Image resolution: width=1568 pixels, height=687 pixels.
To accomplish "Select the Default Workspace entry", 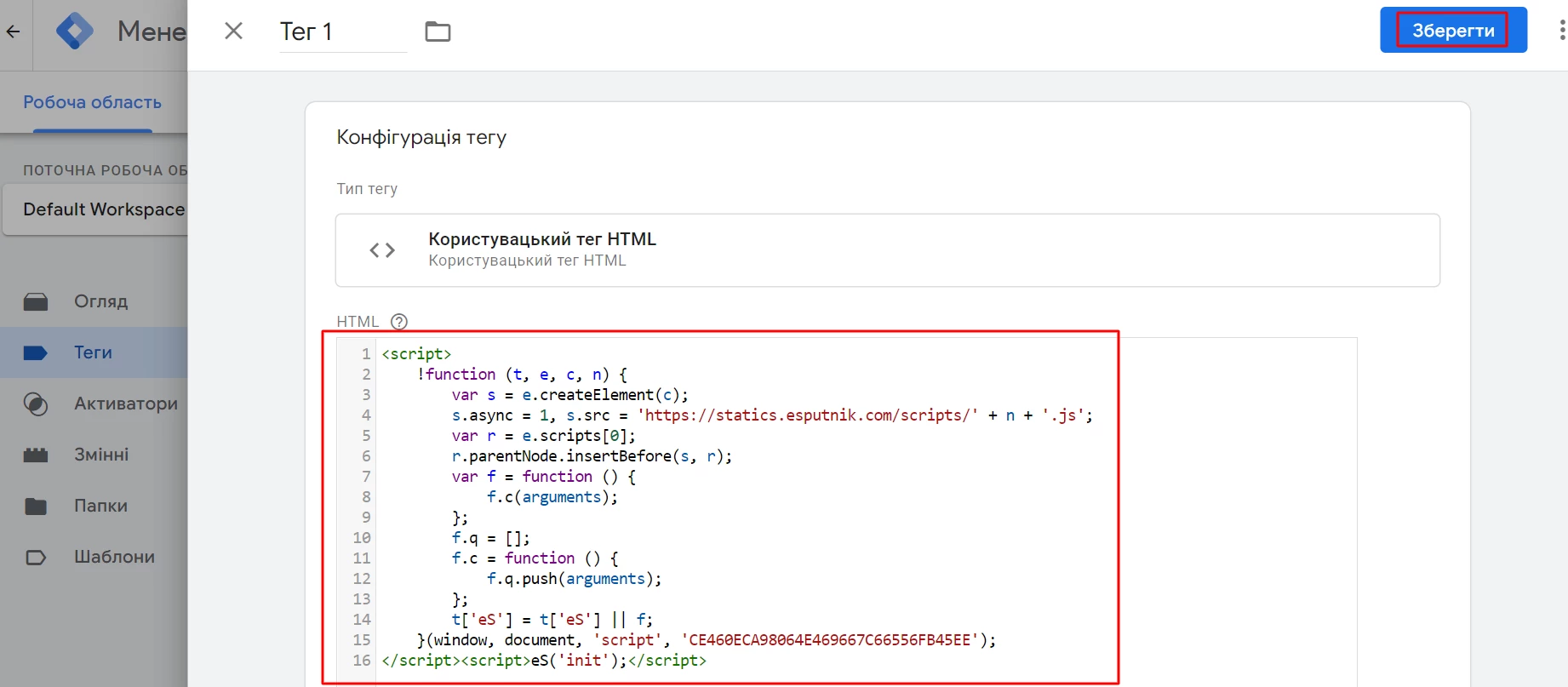I will (x=95, y=209).
